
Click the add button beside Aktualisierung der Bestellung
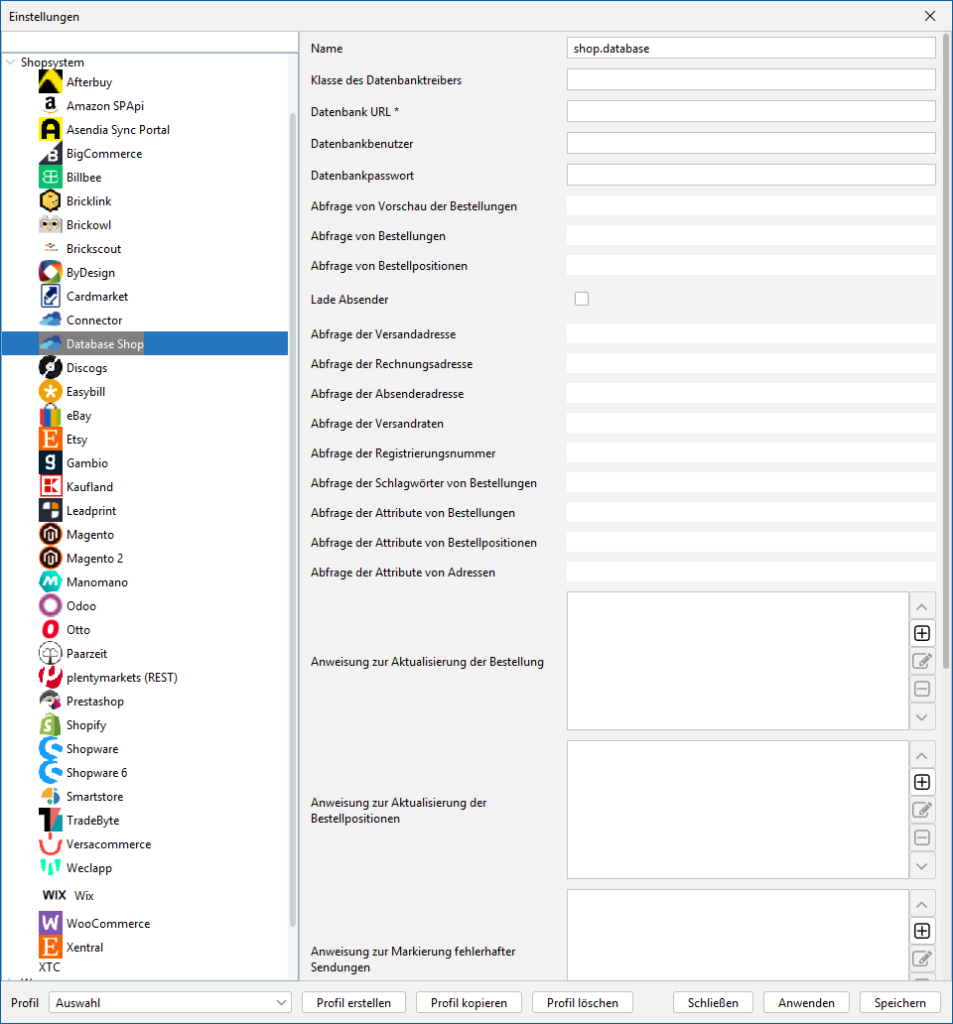point(922,633)
